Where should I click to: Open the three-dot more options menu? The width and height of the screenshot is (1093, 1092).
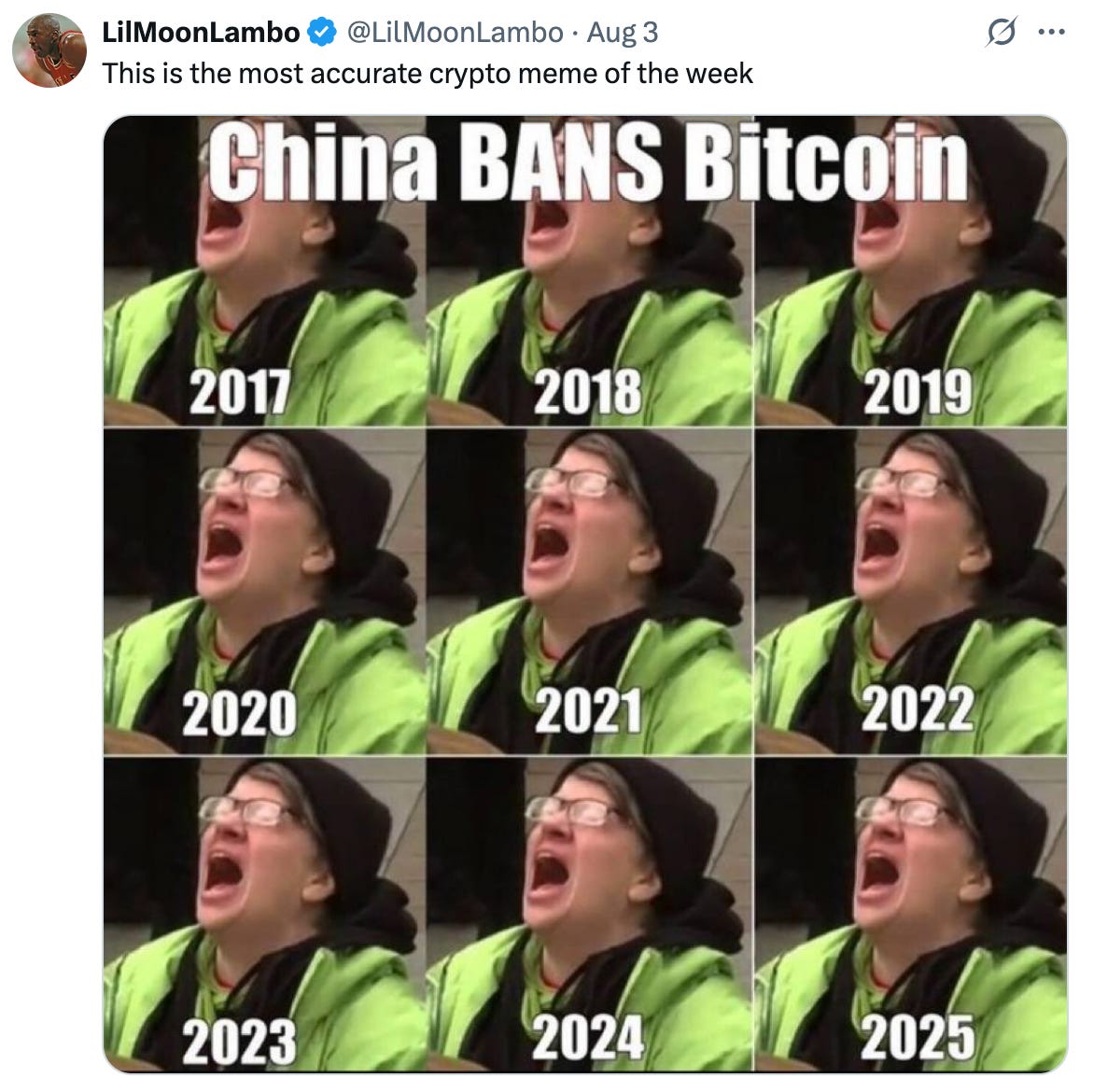click(x=1051, y=32)
